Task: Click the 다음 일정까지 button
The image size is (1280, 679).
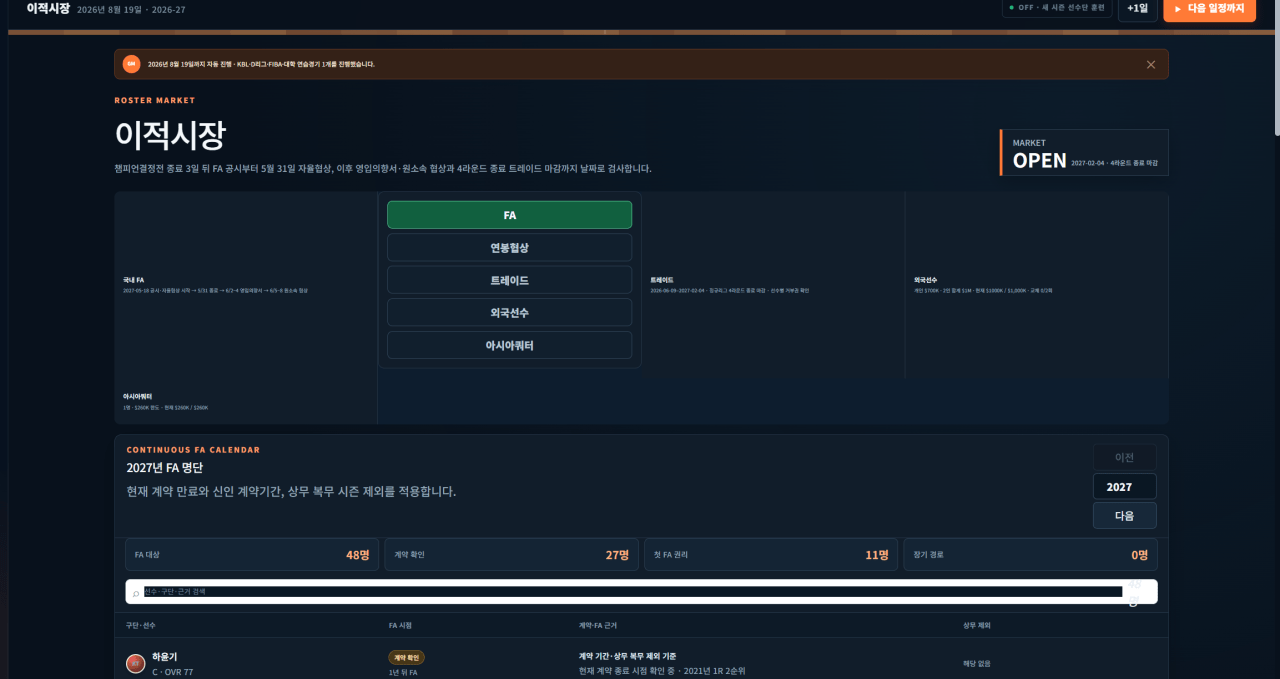Action: [1209, 8]
